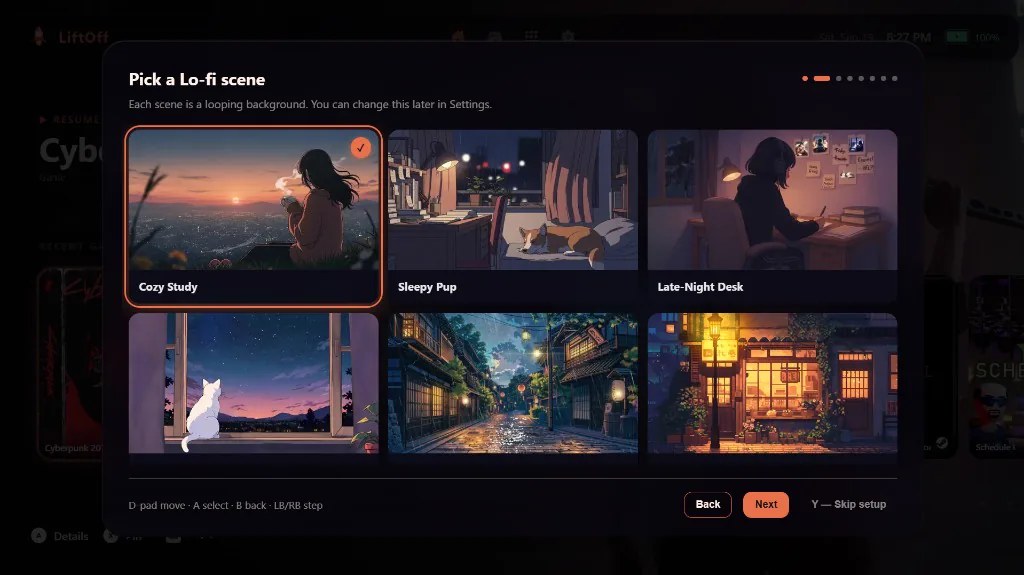Viewport: 1024px width, 575px height.
Task: Click the LiftOff rocket logo behind dialog
Action: (40, 37)
